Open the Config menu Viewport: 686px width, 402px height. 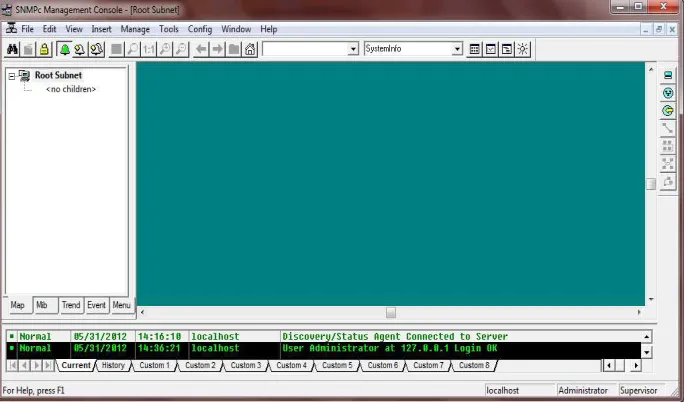tap(200, 29)
